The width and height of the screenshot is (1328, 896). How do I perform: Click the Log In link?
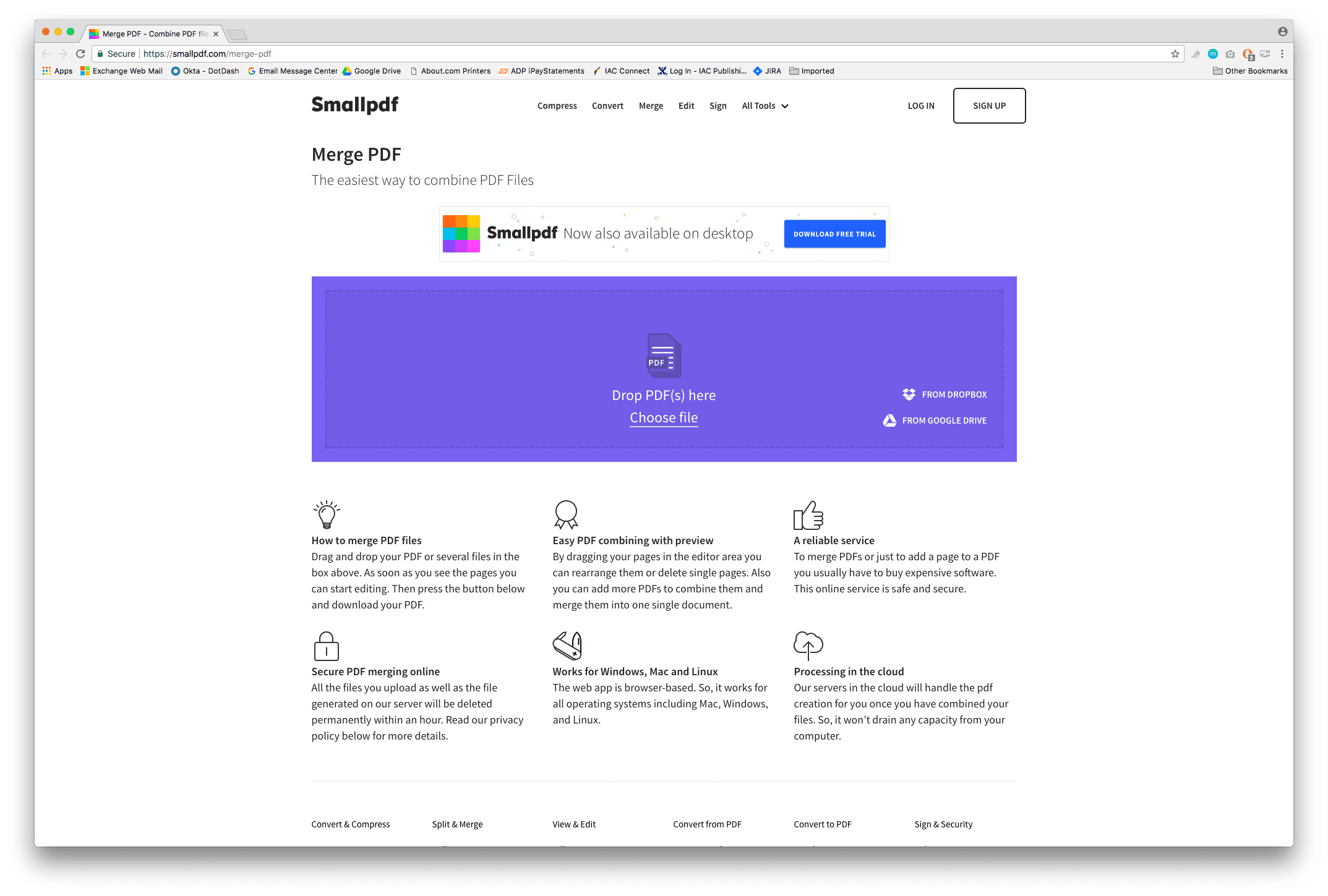coord(921,106)
